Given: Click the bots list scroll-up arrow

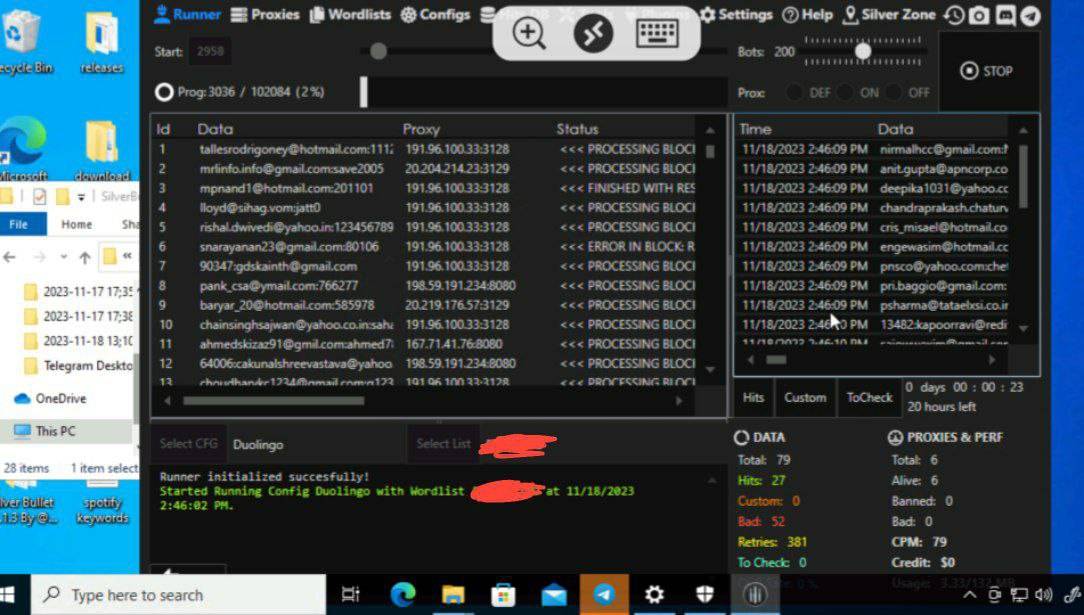Looking at the screenshot, I should [710, 130].
